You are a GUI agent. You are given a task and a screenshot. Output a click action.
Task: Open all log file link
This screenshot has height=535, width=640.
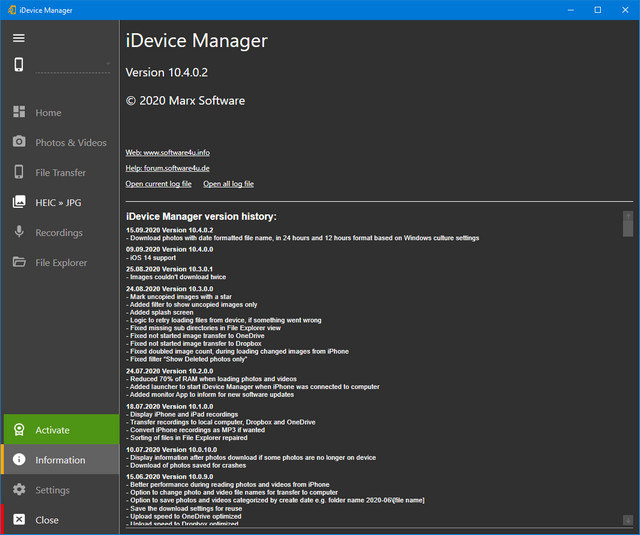coord(228,184)
